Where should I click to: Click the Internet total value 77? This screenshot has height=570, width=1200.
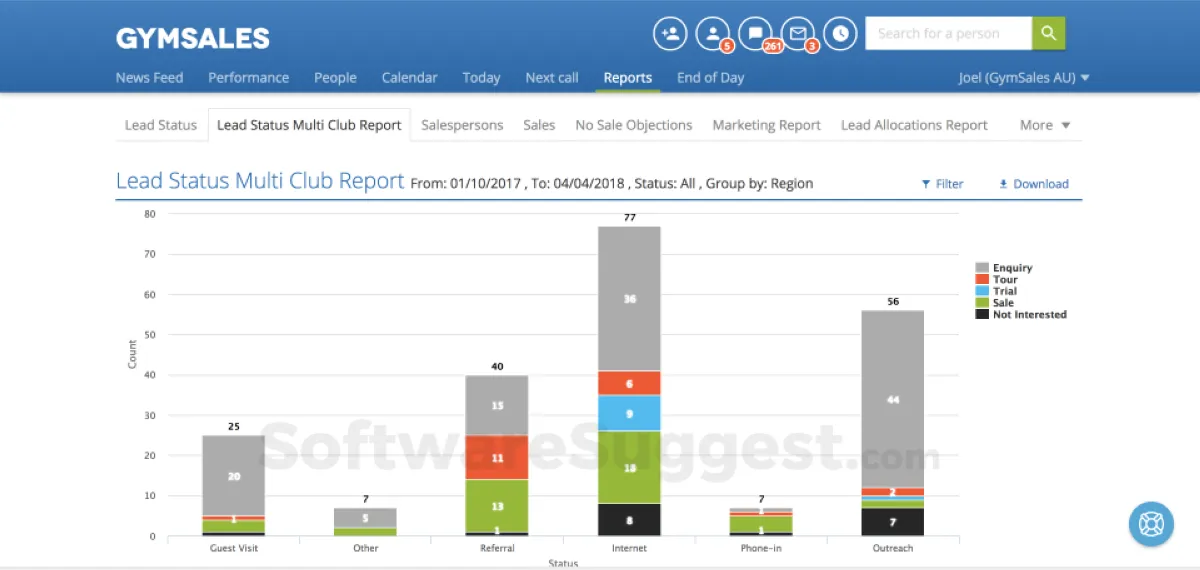tap(630, 217)
